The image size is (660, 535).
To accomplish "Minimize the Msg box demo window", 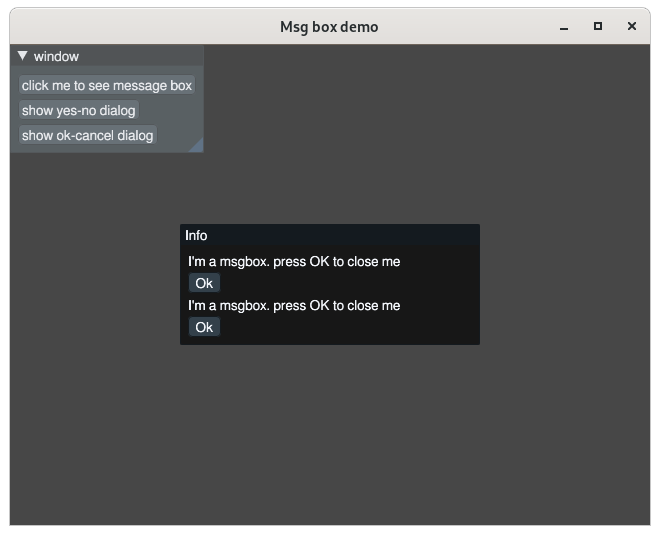I will (564, 27).
